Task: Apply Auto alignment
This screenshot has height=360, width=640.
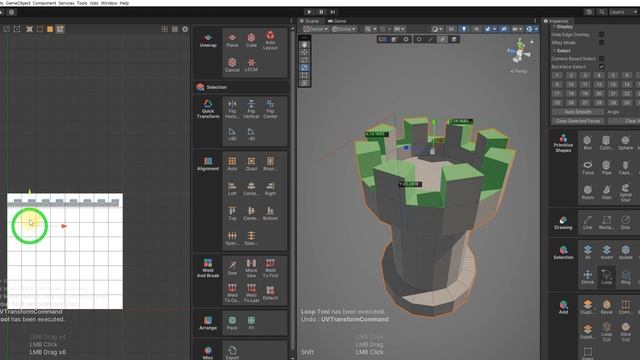Action: tap(232, 164)
